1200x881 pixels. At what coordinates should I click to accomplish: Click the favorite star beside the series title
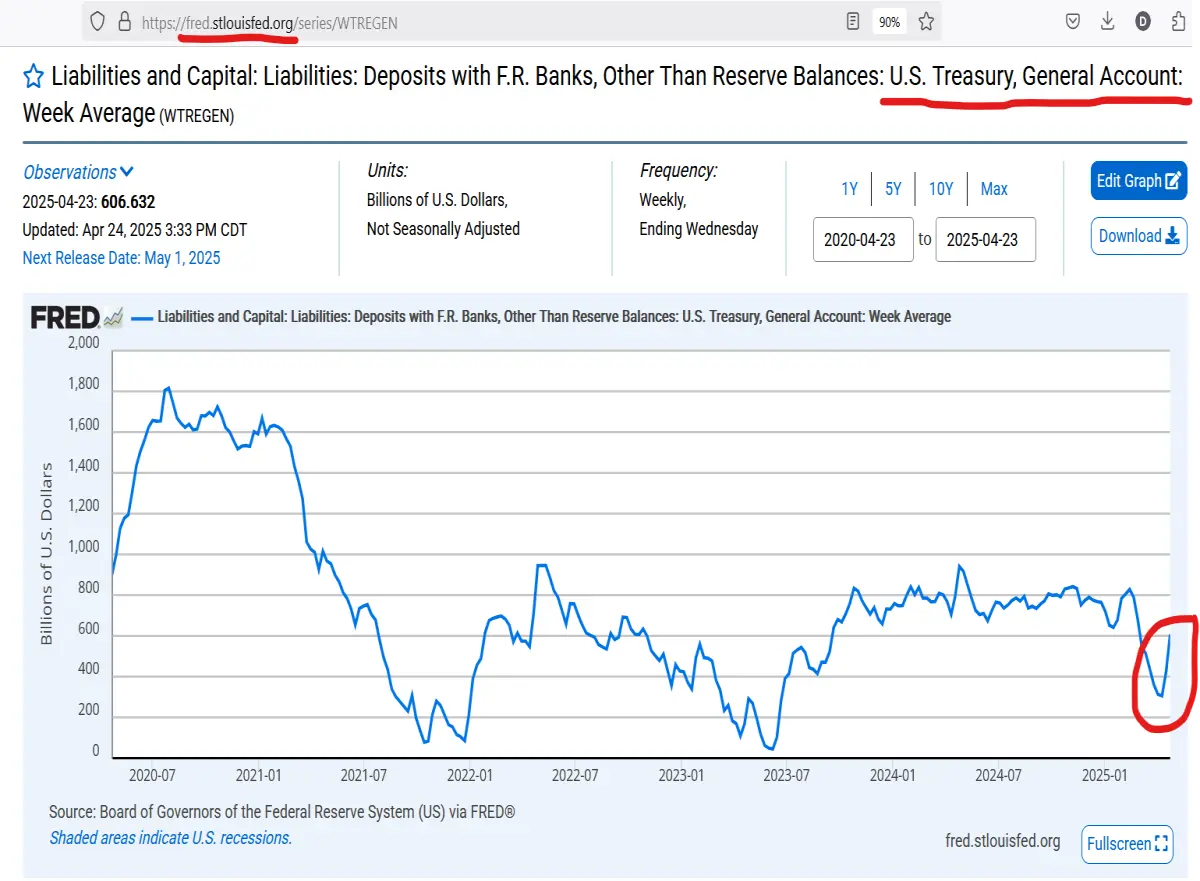(33, 76)
